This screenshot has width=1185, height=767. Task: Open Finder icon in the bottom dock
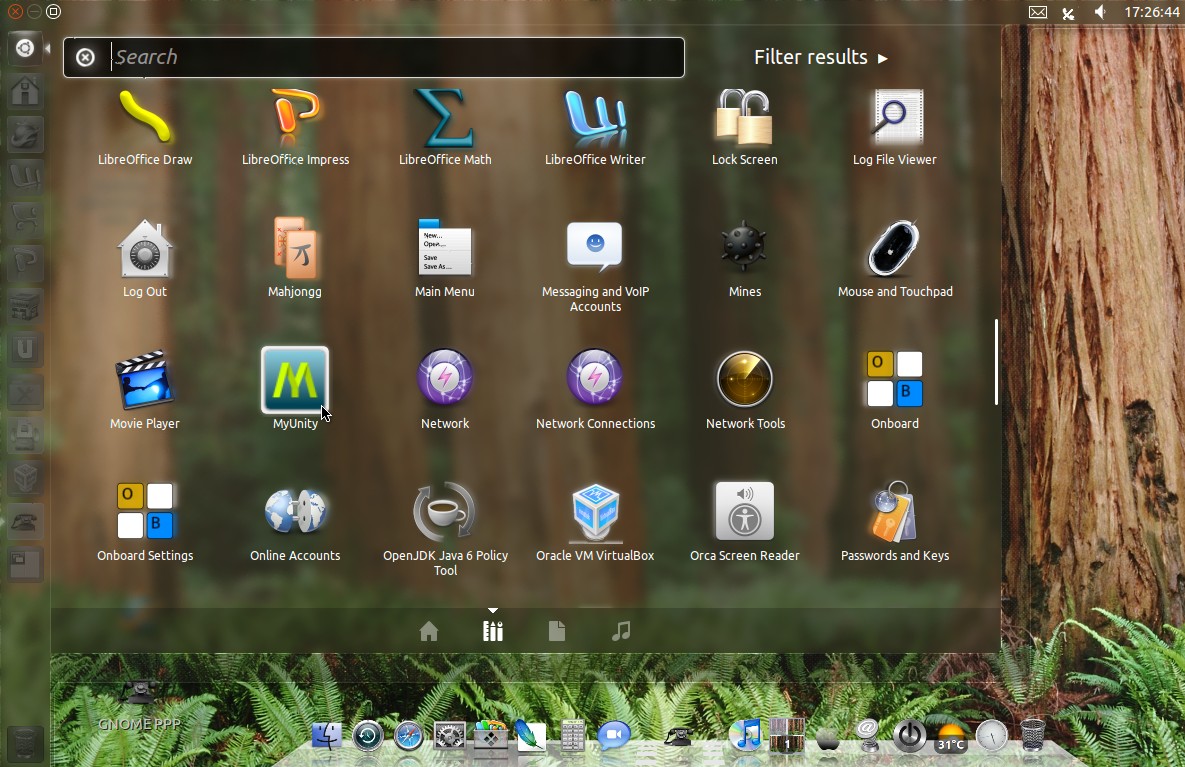point(327,735)
